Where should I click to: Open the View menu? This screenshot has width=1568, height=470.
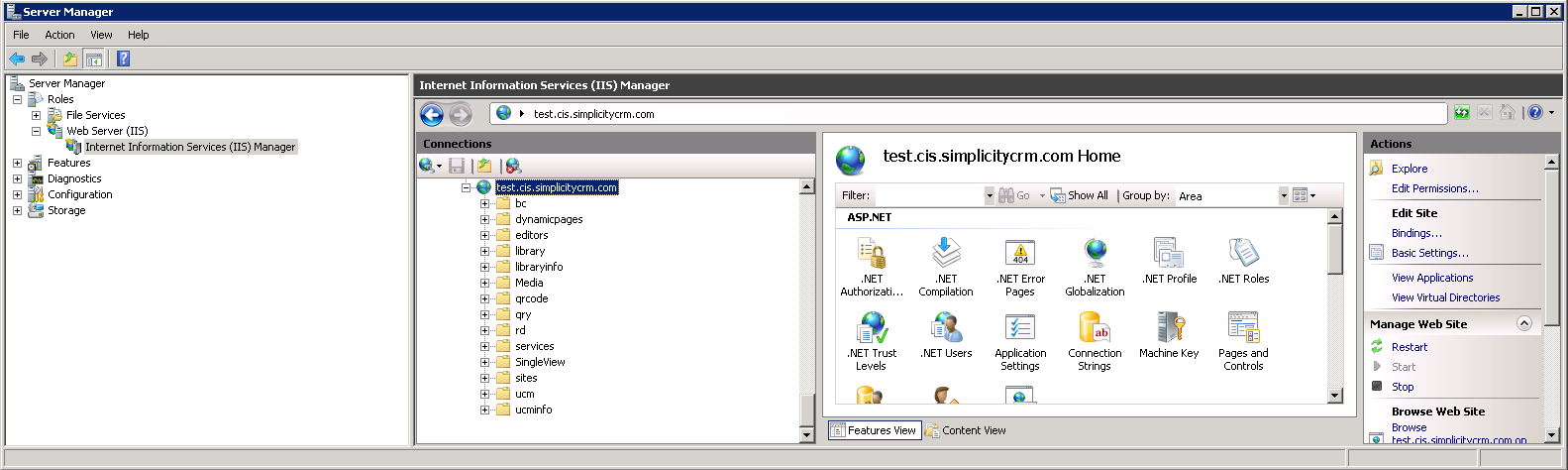coord(101,35)
